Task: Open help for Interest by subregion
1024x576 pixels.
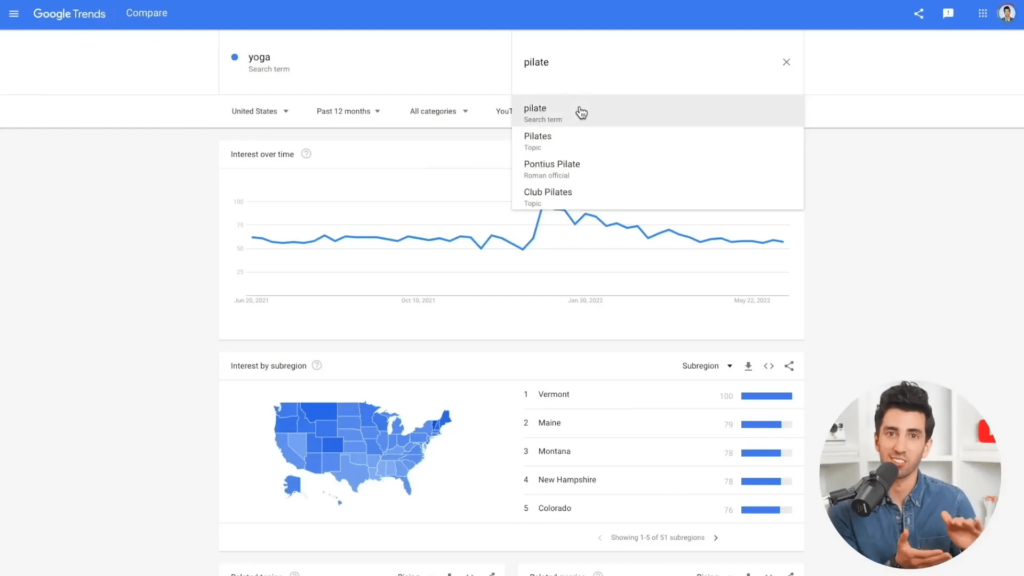Action: (317, 366)
